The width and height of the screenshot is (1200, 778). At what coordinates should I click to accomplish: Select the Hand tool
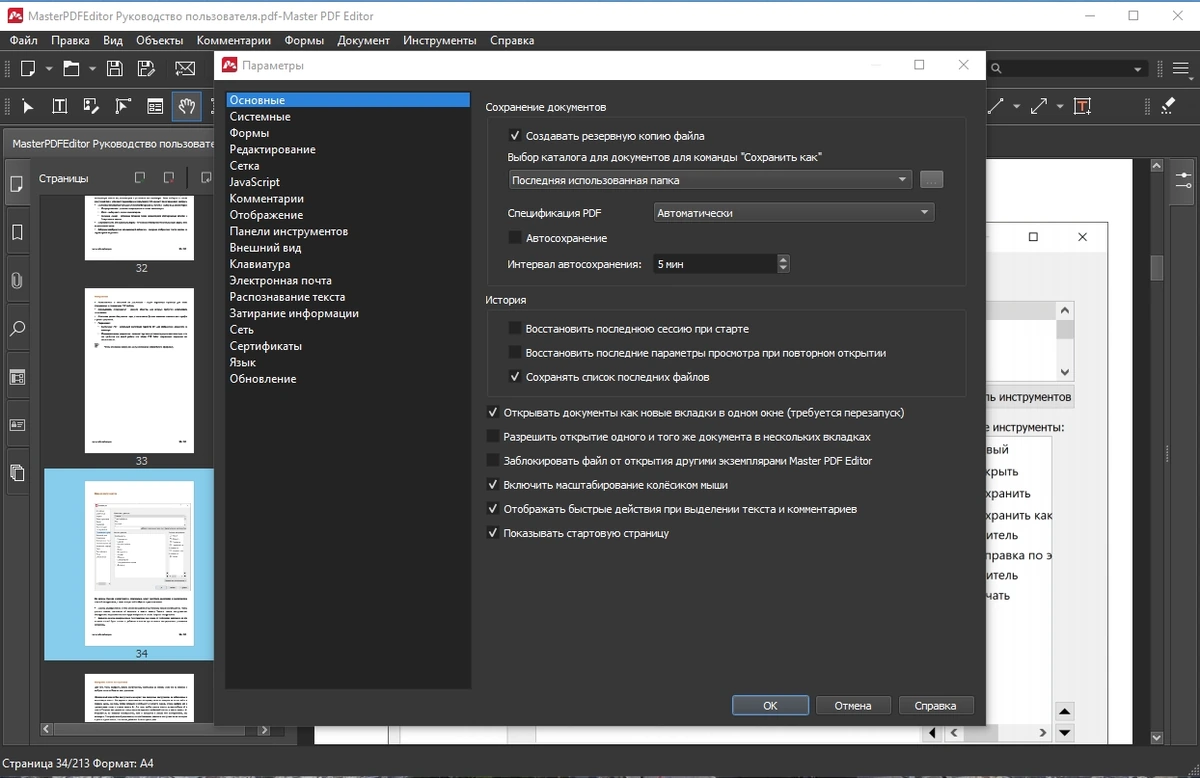pos(186,105)
